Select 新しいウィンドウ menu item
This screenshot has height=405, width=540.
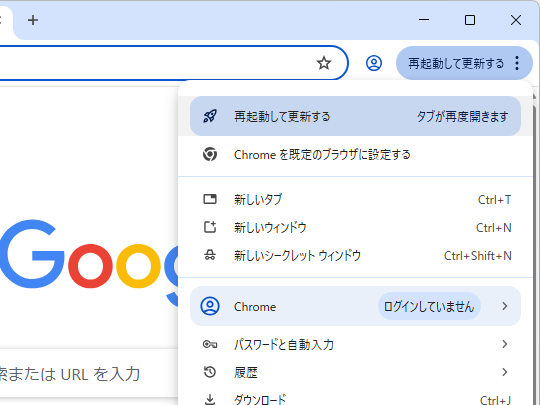(355, 228)
